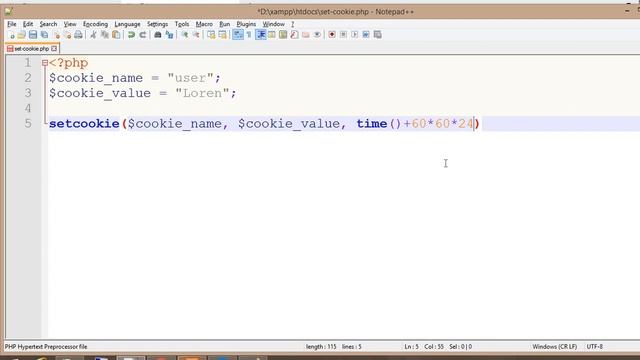Click the setcookie function name on line 5
Image resolution: width=640 pixels, height=360 pixels.
coord(84,124)
